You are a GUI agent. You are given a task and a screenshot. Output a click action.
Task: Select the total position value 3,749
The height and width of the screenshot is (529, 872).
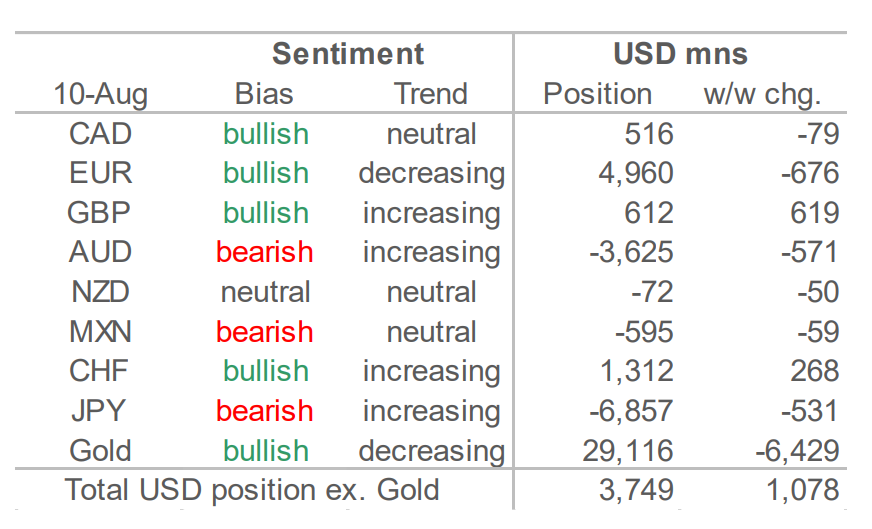tap(636, 491)
